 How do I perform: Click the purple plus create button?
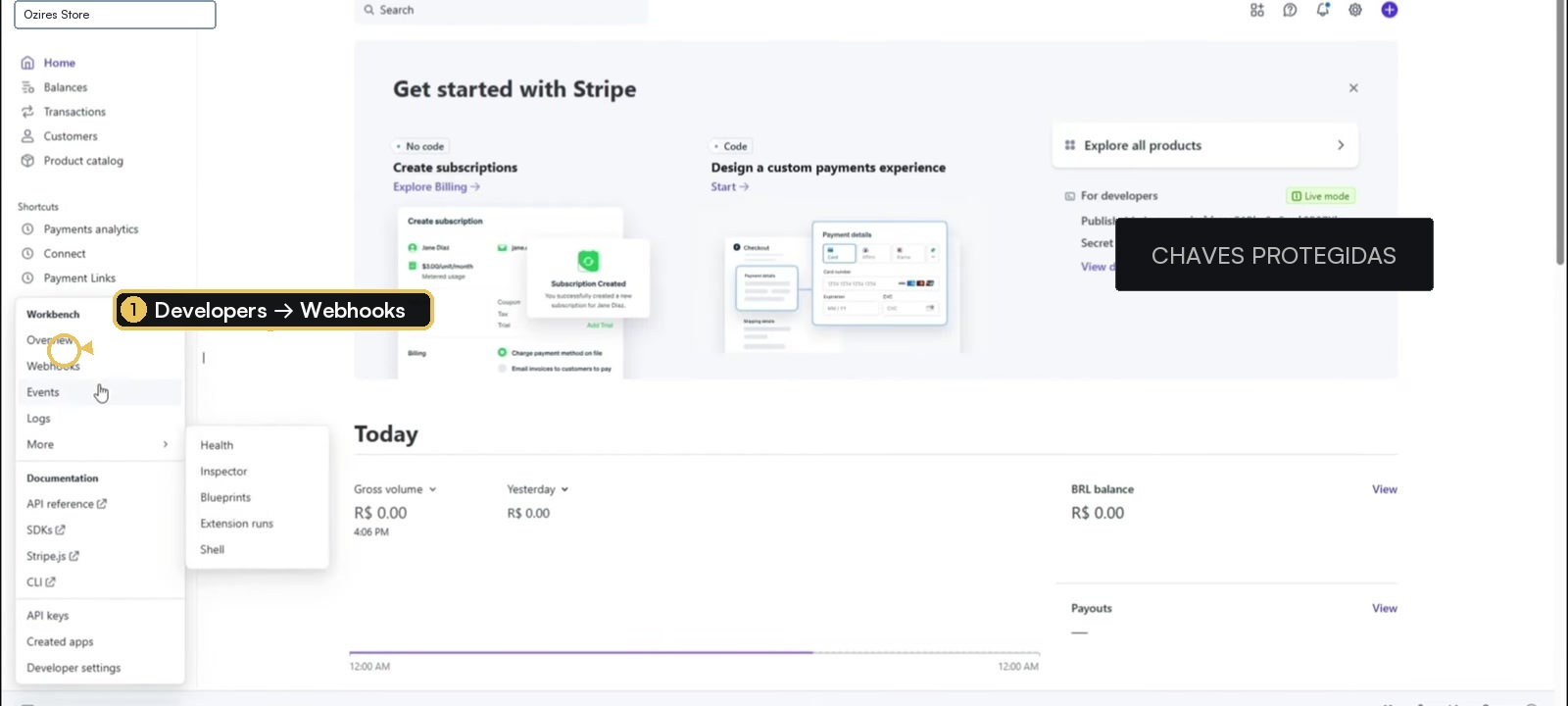[x=1390, y=10]
